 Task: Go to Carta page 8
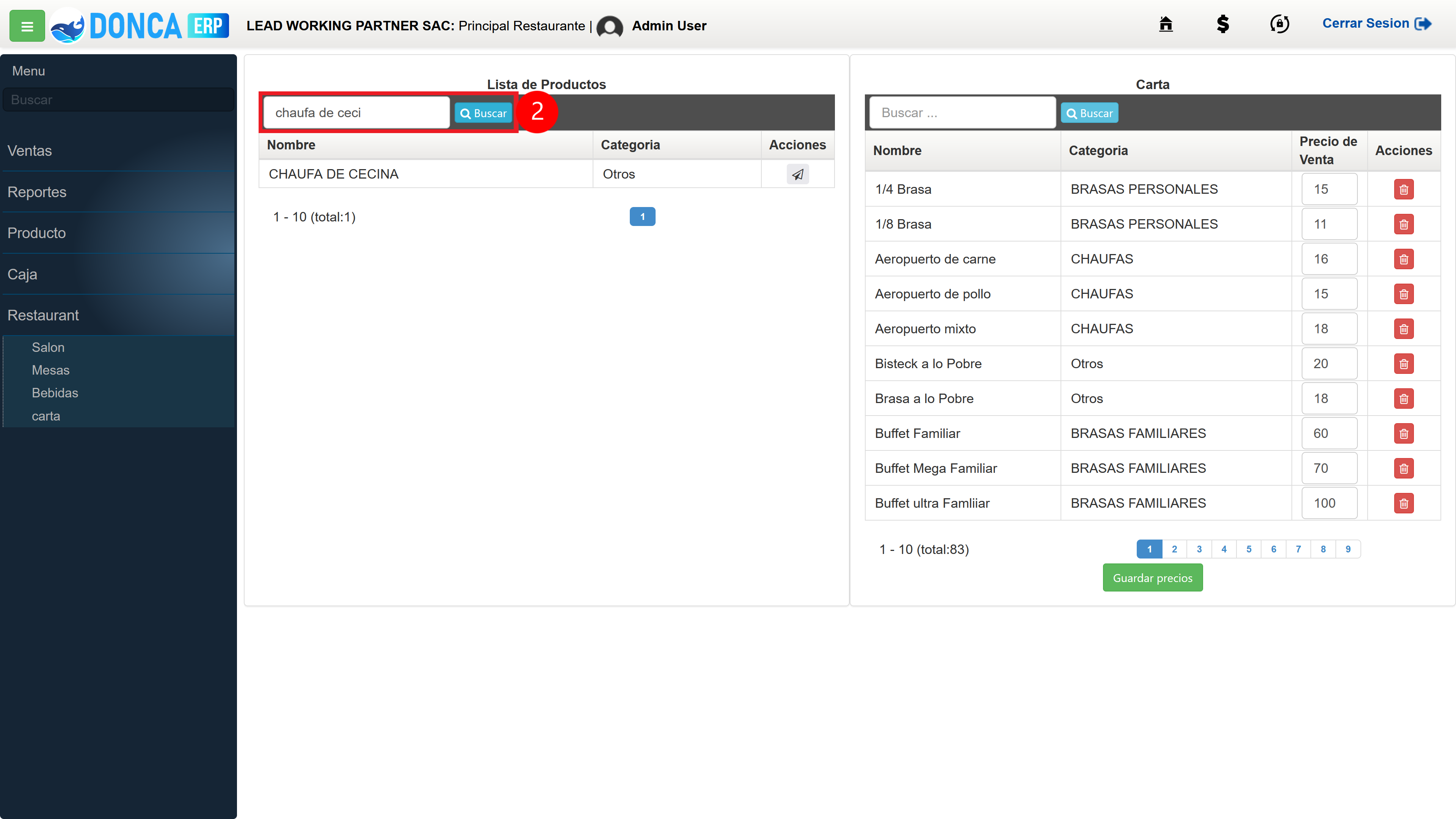pos(1323,549)
